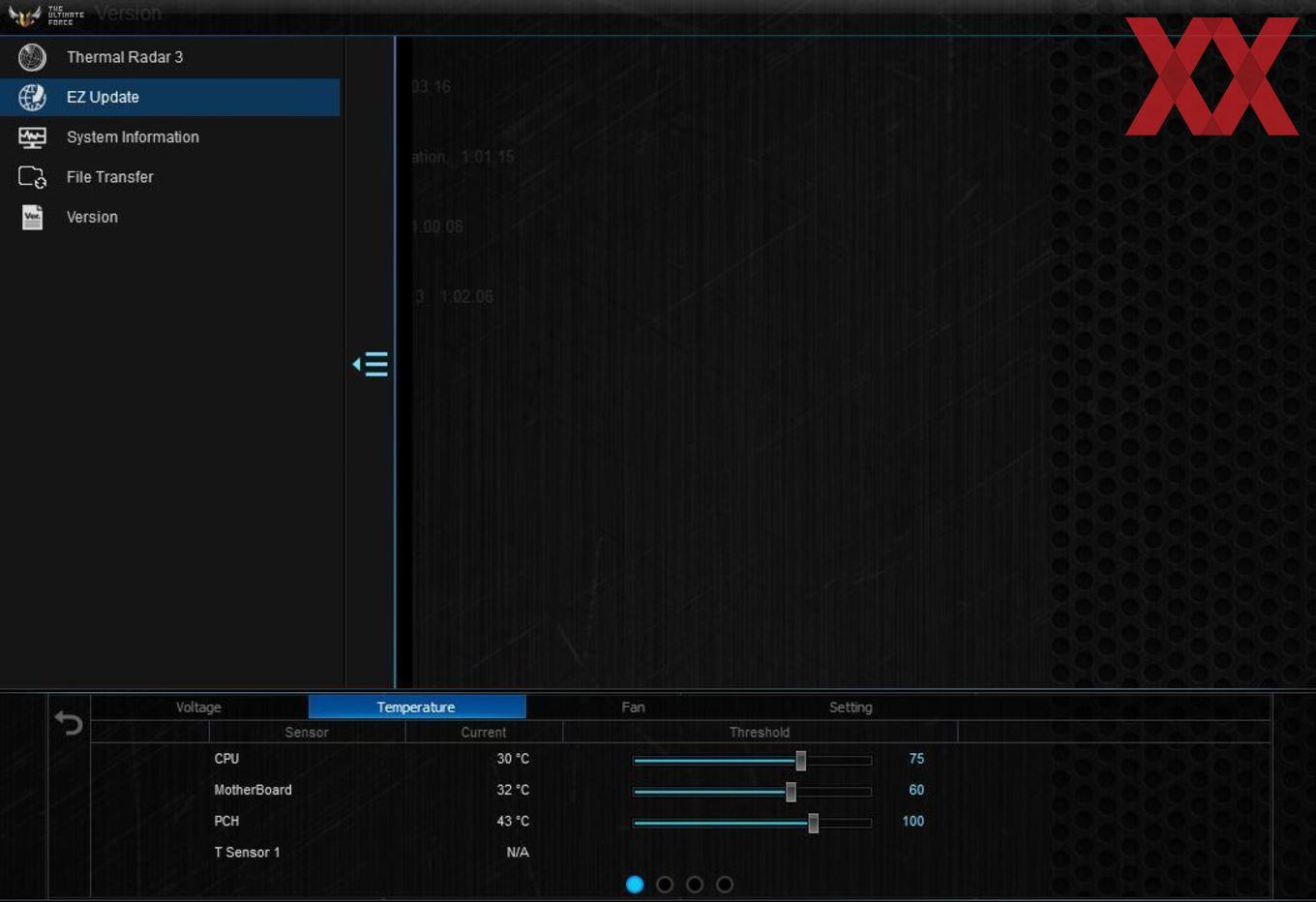This screenshot has width=1316, height=902.
Task: Click the File Transfer folder icon
Action: (x=32, y=177)
